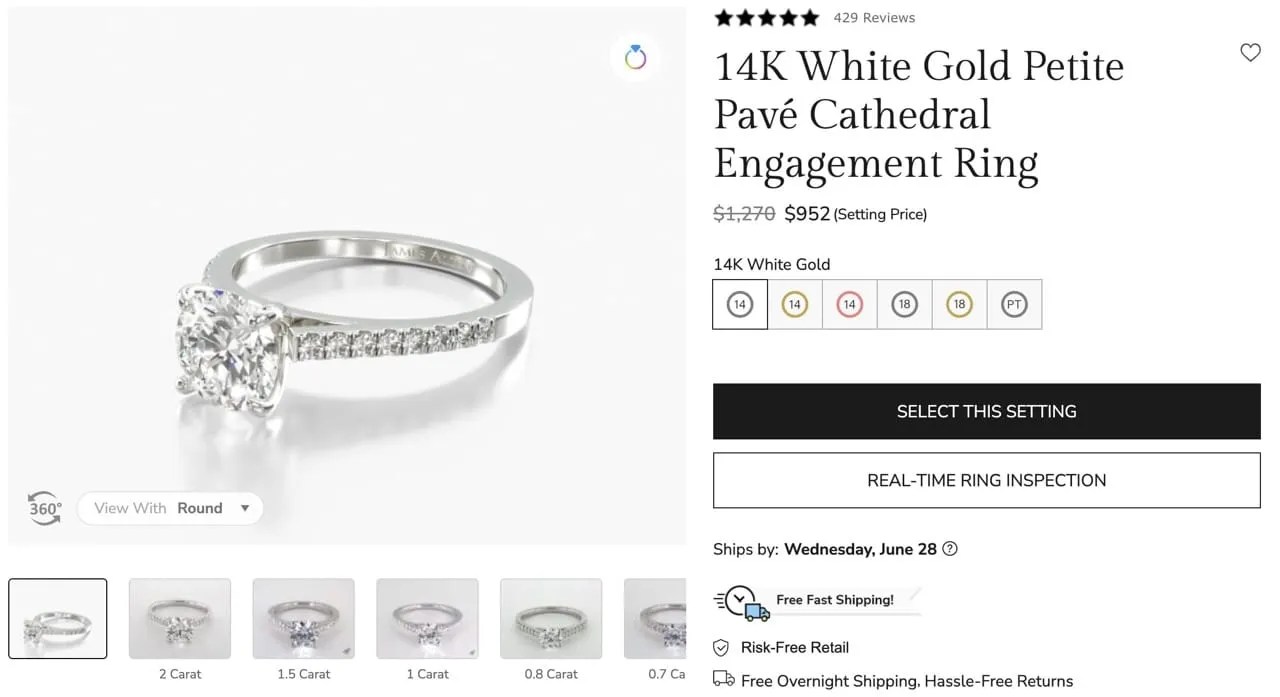Select the 18K white gold metal tab

pyautogui.click(x=904, y=304)
